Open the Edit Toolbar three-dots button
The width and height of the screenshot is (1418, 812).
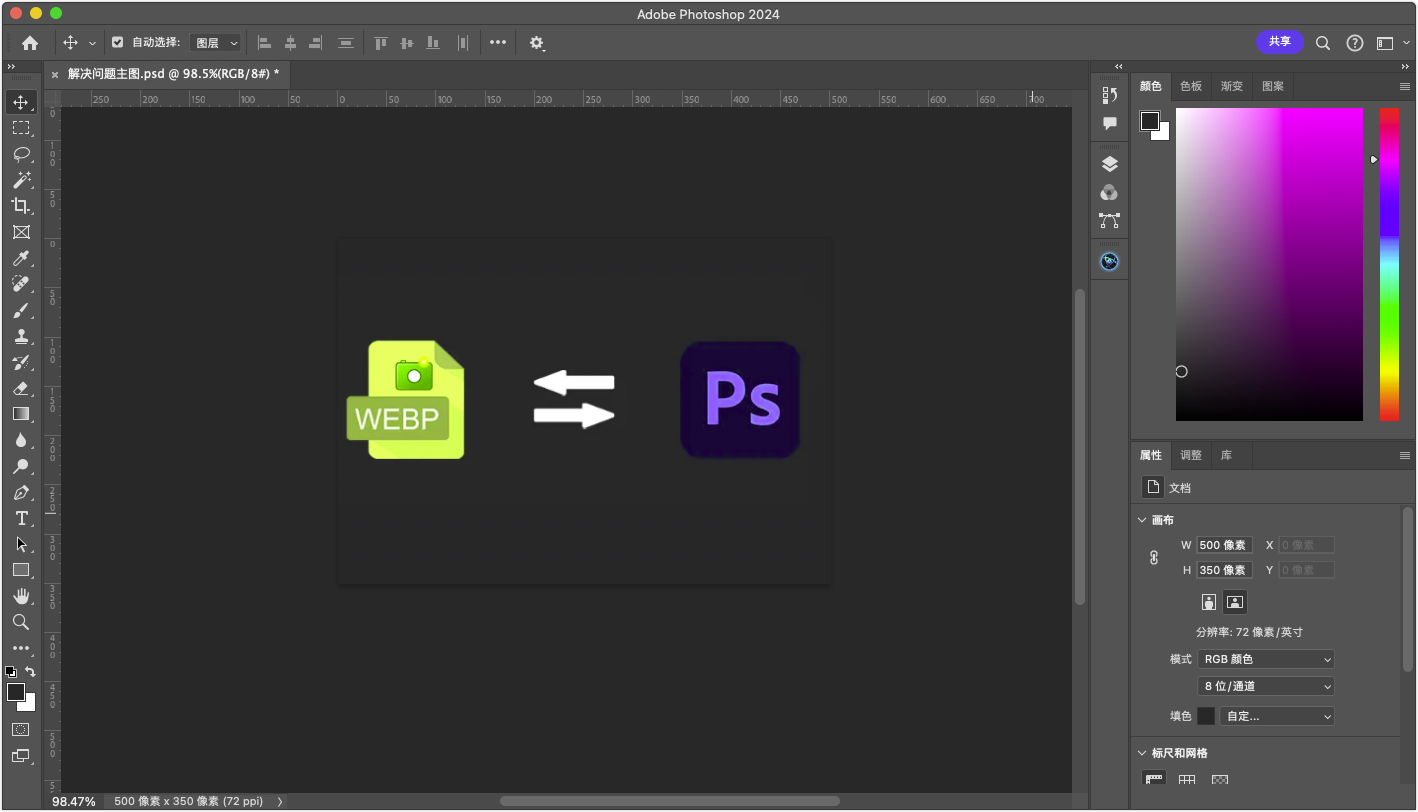21,648
